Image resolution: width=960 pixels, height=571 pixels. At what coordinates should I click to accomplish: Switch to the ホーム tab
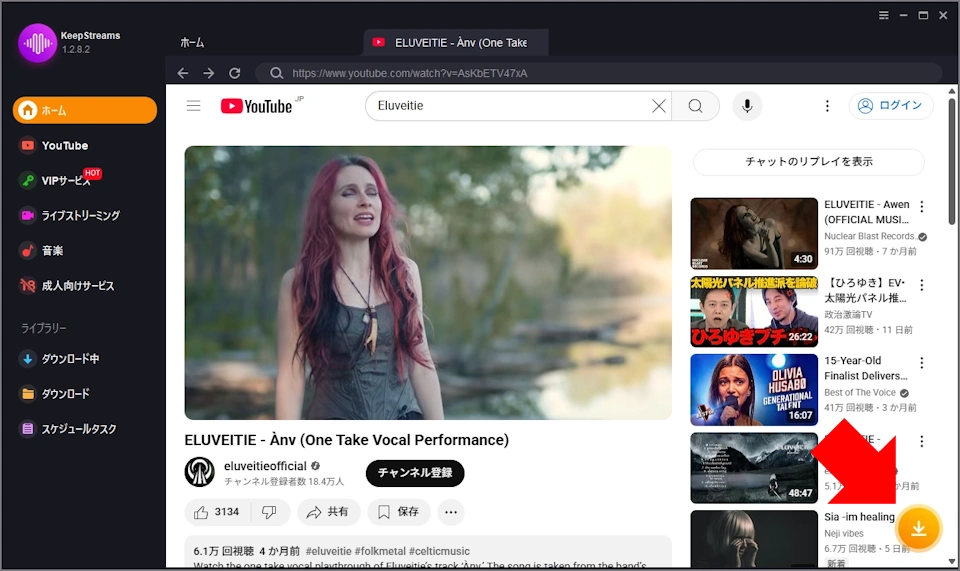point(192,42)
